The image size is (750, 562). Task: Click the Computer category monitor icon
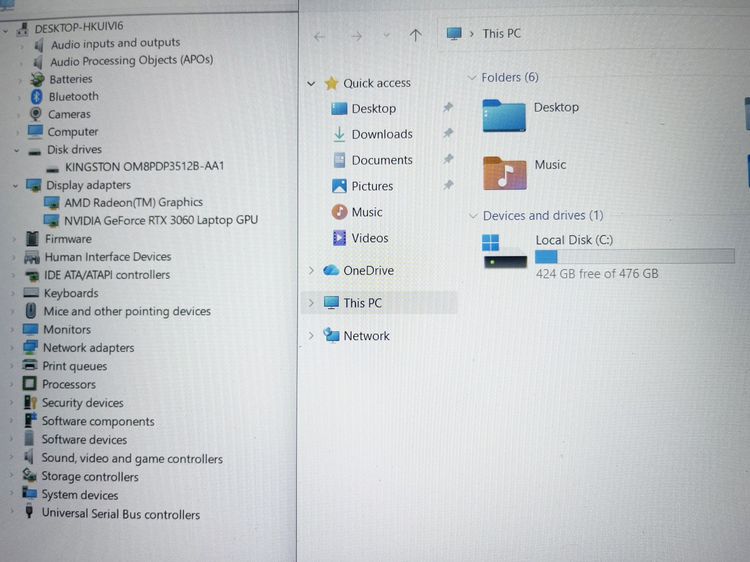point(35,132)
